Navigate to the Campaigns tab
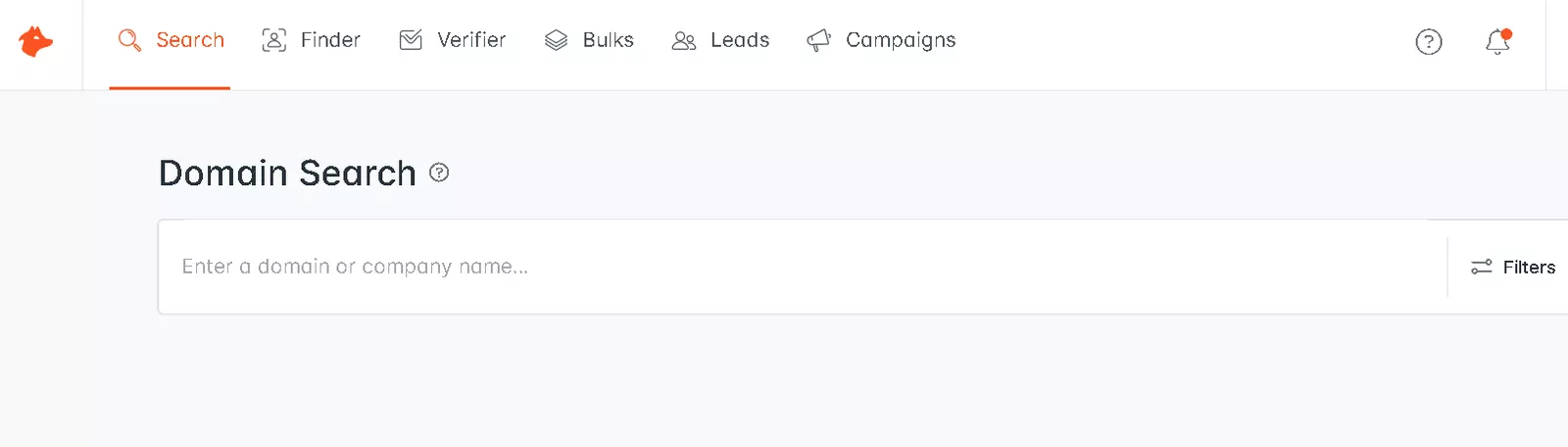The width and height of the screenshot is (1568, 447). (881, 40)
